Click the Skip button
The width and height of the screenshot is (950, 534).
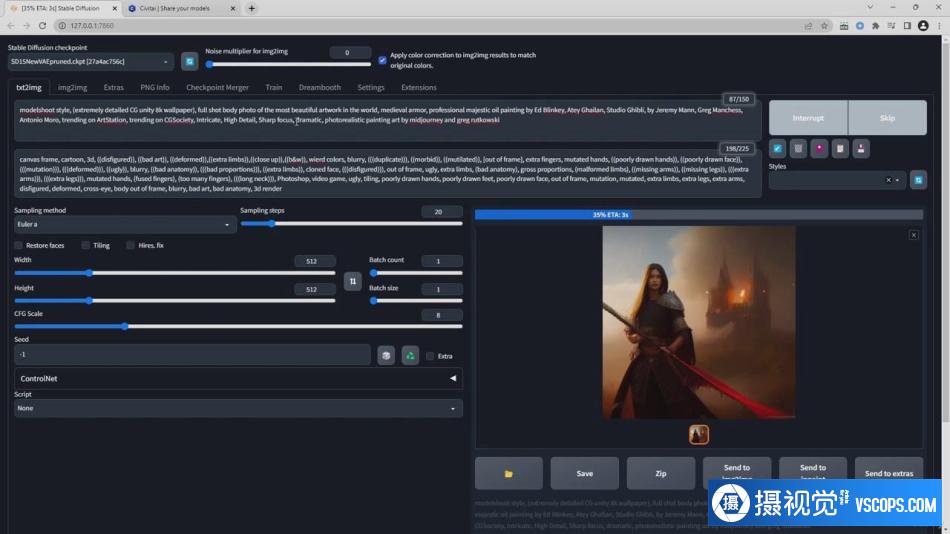(x=887, y=118)
